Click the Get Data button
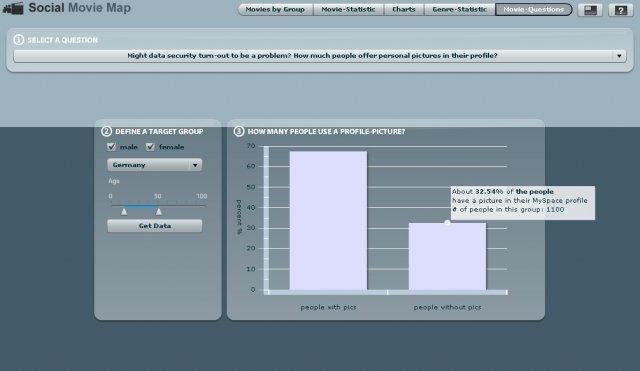640x371 pixels. coord(155,226)
